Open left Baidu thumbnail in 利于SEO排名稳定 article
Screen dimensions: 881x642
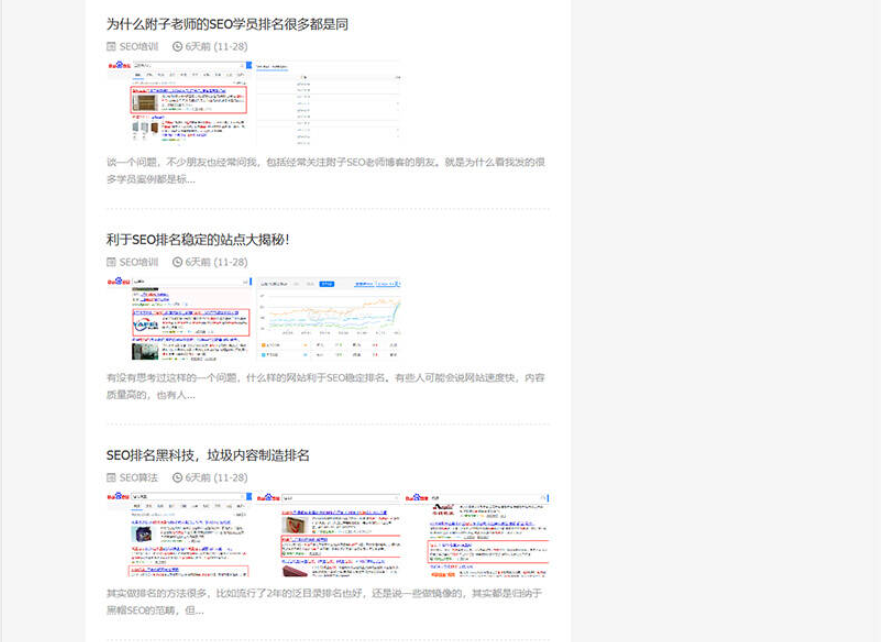[178, 318]
